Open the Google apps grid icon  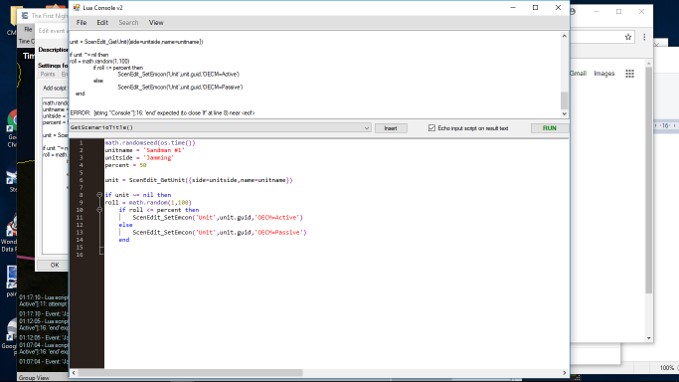click(x=630, y=74)
